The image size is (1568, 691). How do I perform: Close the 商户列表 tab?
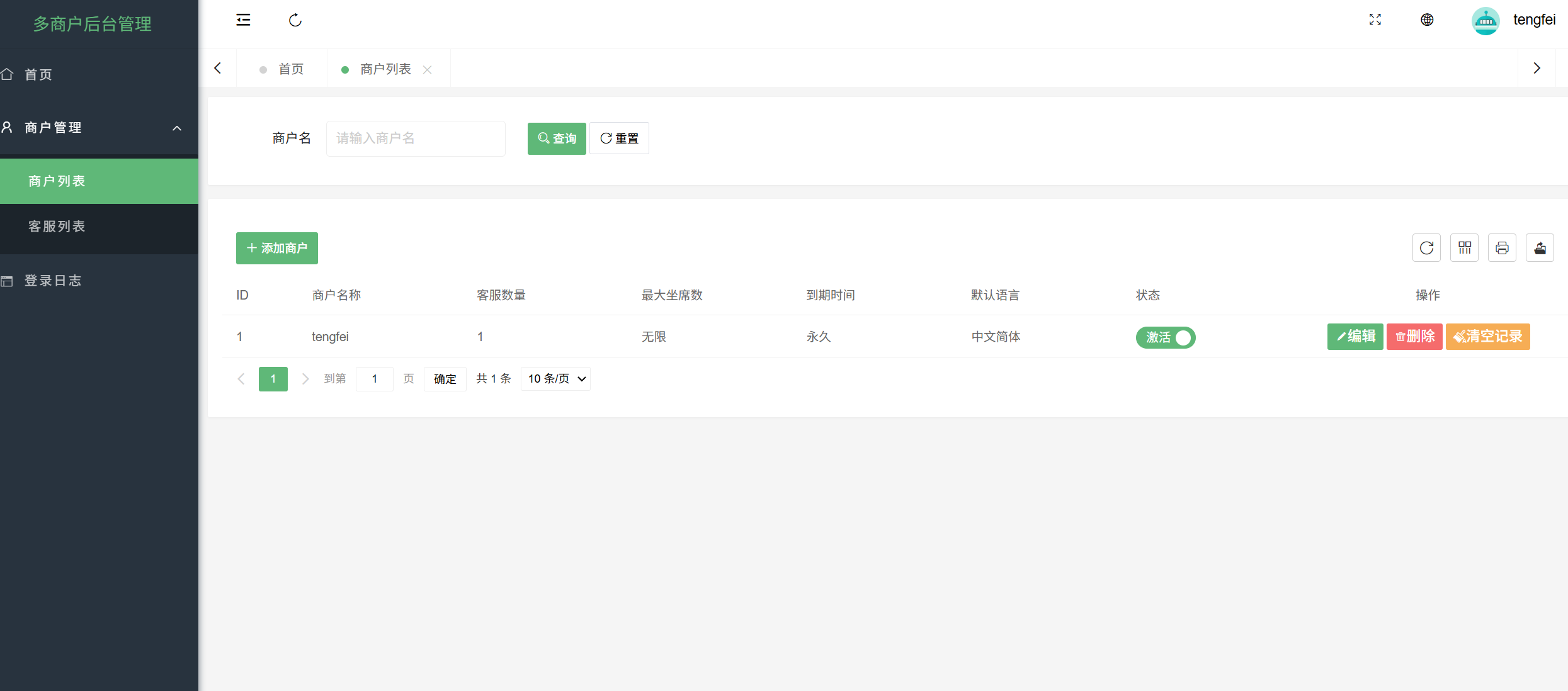428,70
